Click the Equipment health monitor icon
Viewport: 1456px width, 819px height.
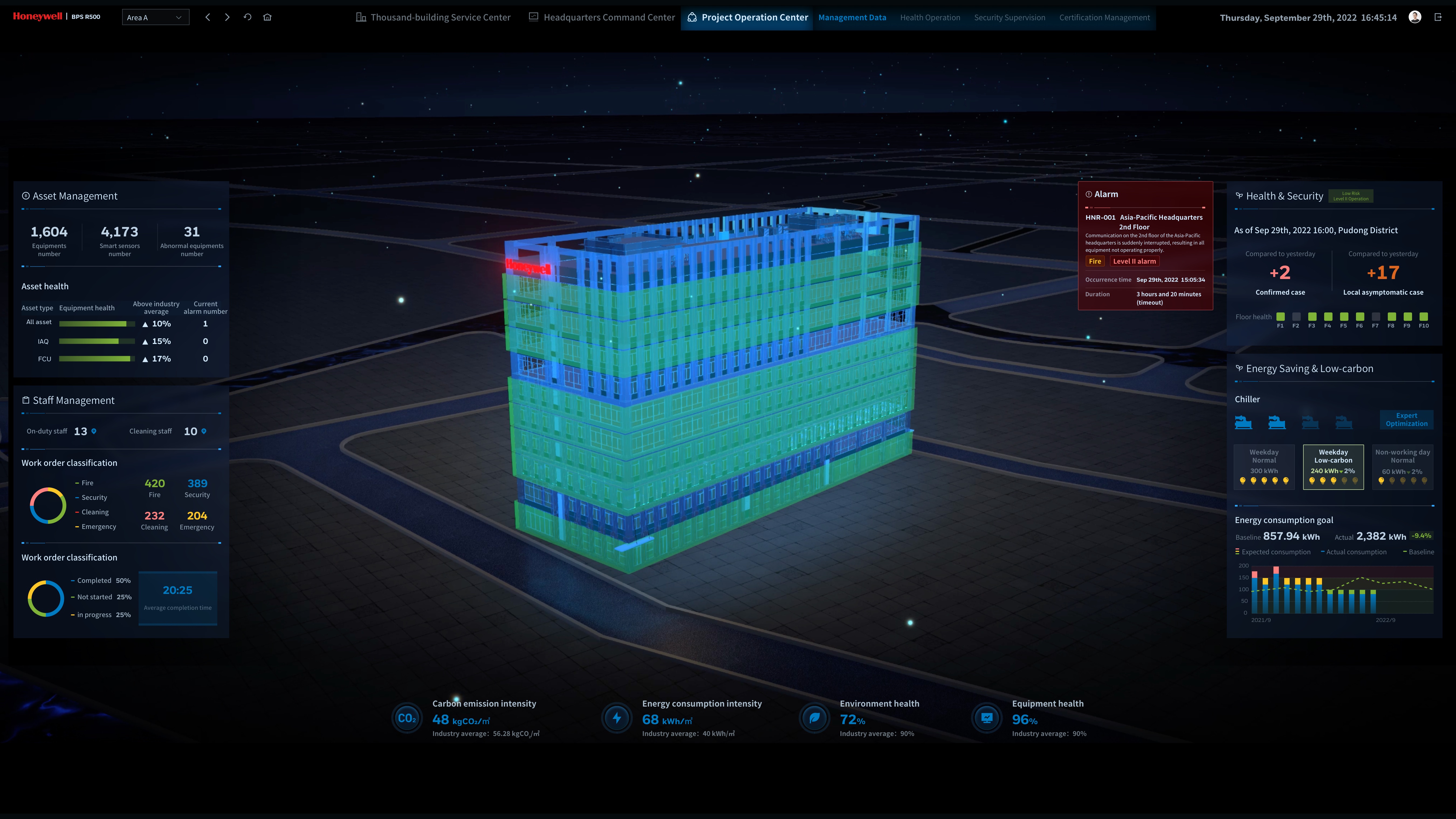click(x=986, y=718)
